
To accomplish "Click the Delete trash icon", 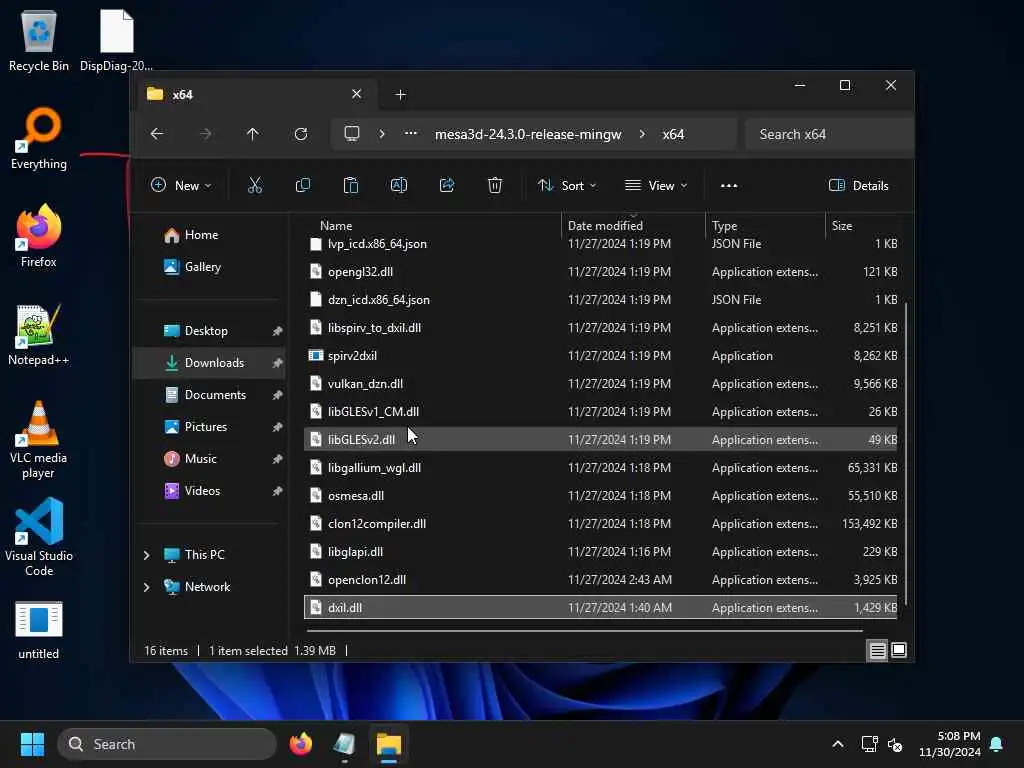I will tap(495, 185).
